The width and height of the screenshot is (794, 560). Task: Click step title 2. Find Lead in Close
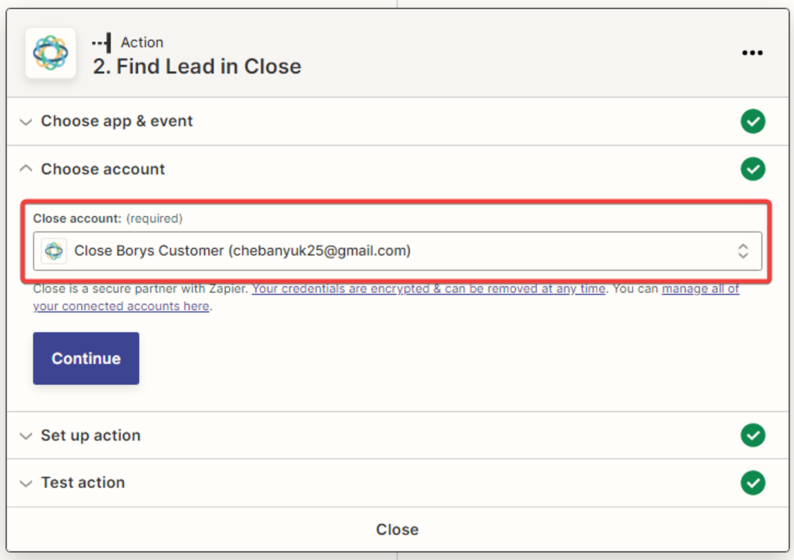(x=197, y=66)
